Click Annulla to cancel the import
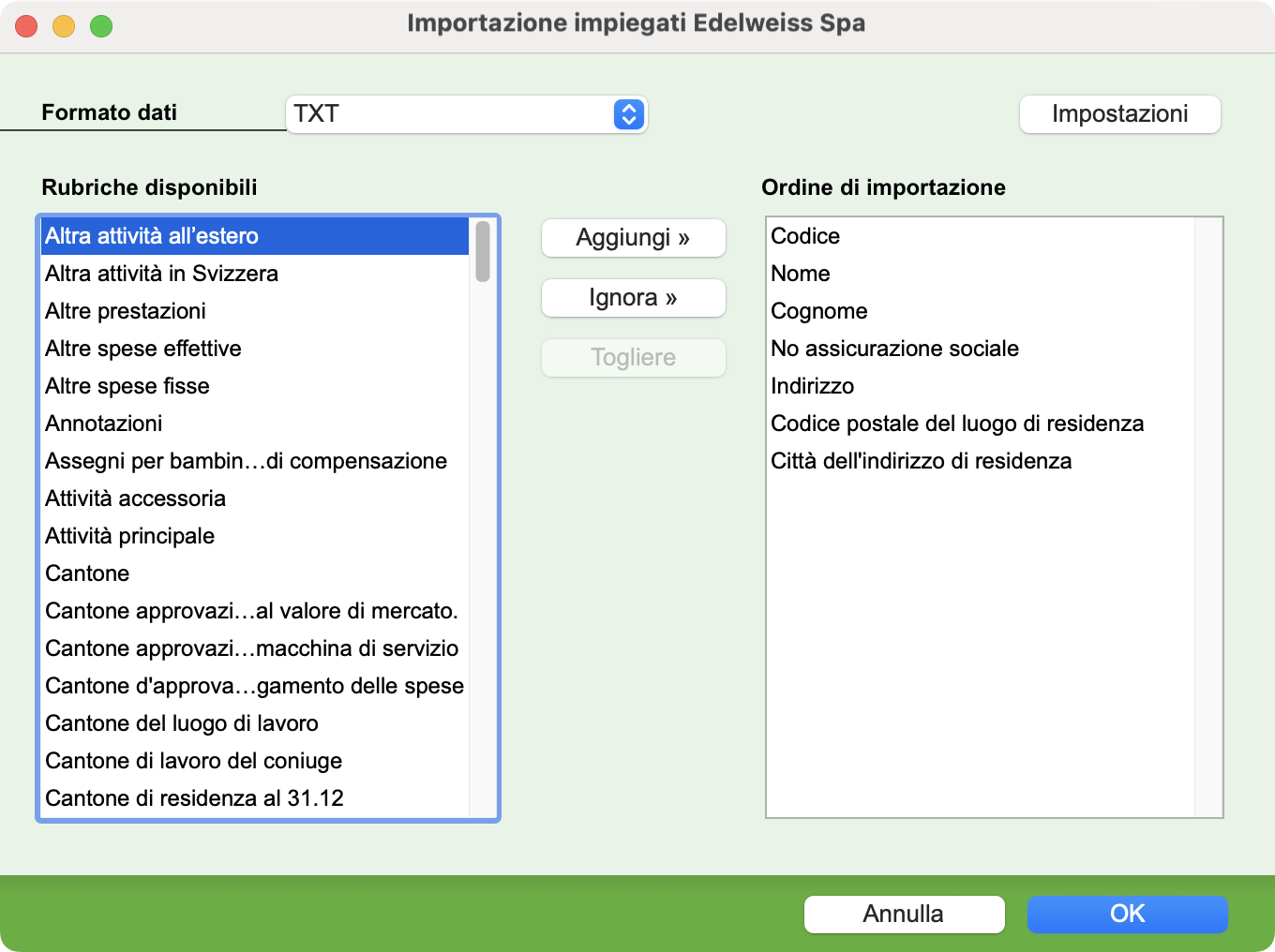This screenshot has width=1275, height=952. pos(904,914)
